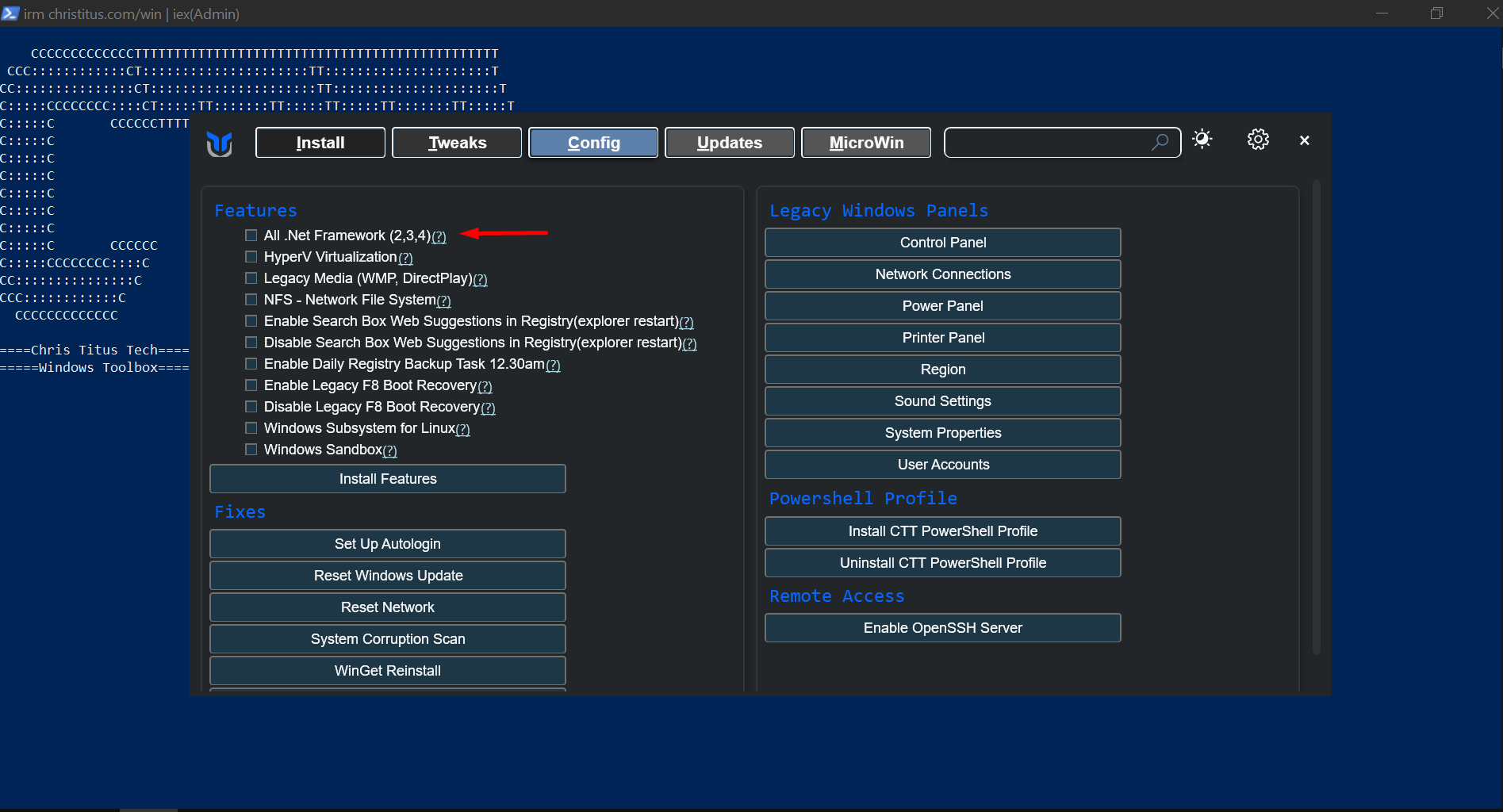Select the Config tab

coord(593,143)
